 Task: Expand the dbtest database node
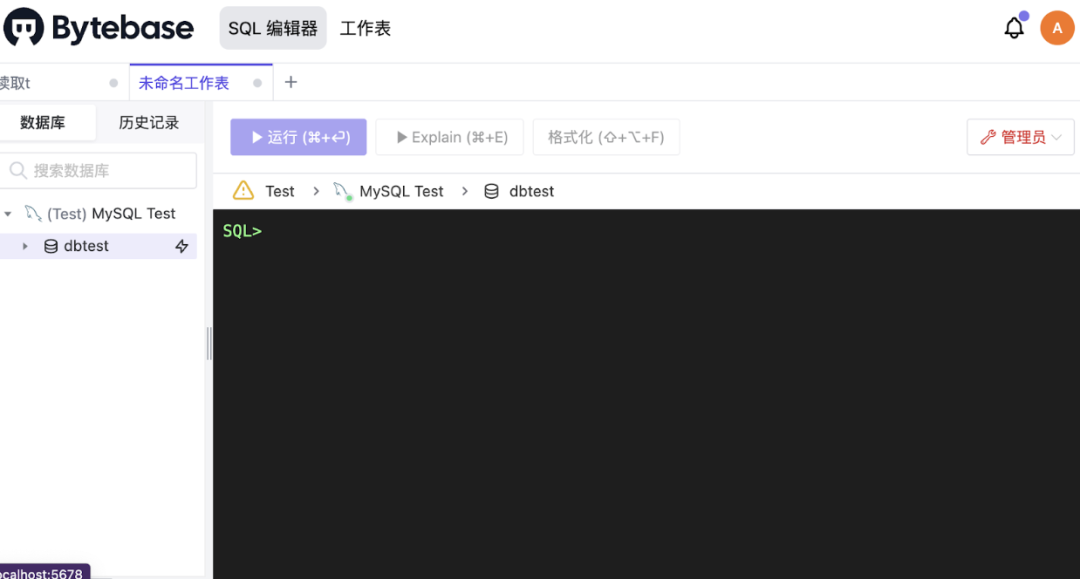(25, 246)
